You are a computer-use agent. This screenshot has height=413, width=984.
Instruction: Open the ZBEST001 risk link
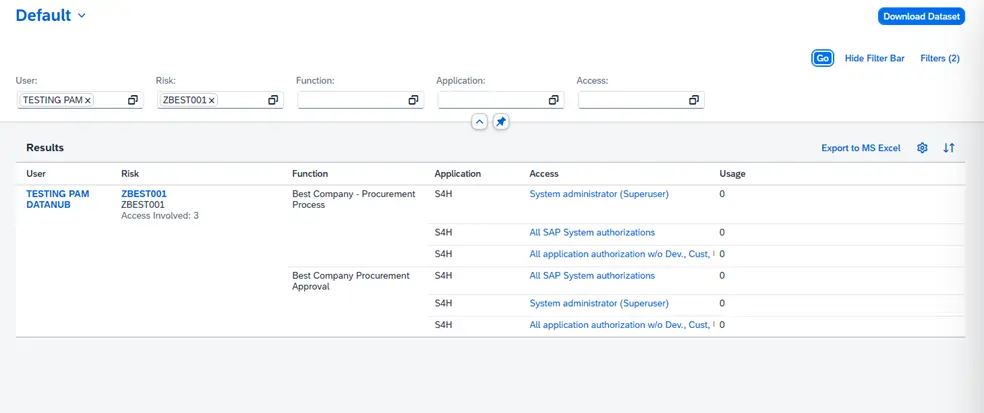(x=144, y=194)
